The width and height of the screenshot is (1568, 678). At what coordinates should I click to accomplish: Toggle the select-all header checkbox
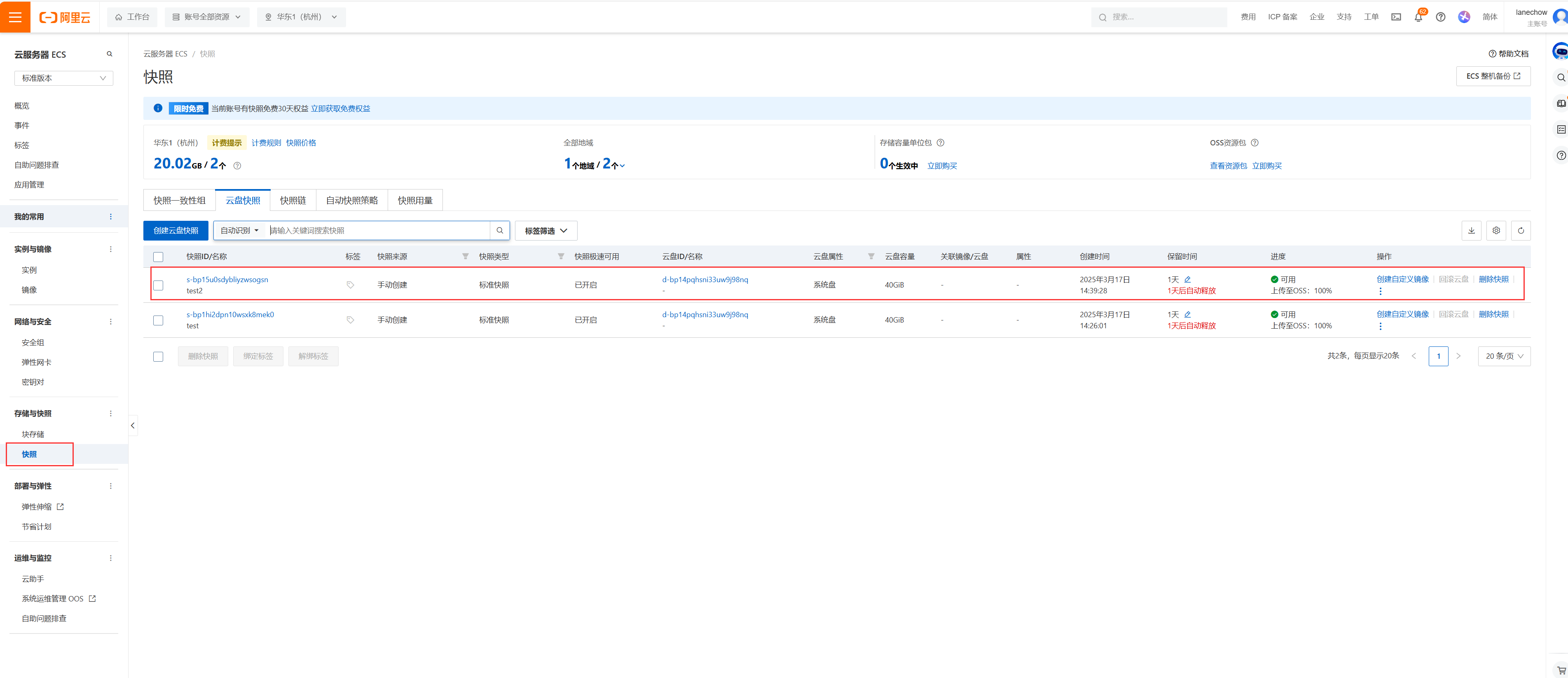158,257
